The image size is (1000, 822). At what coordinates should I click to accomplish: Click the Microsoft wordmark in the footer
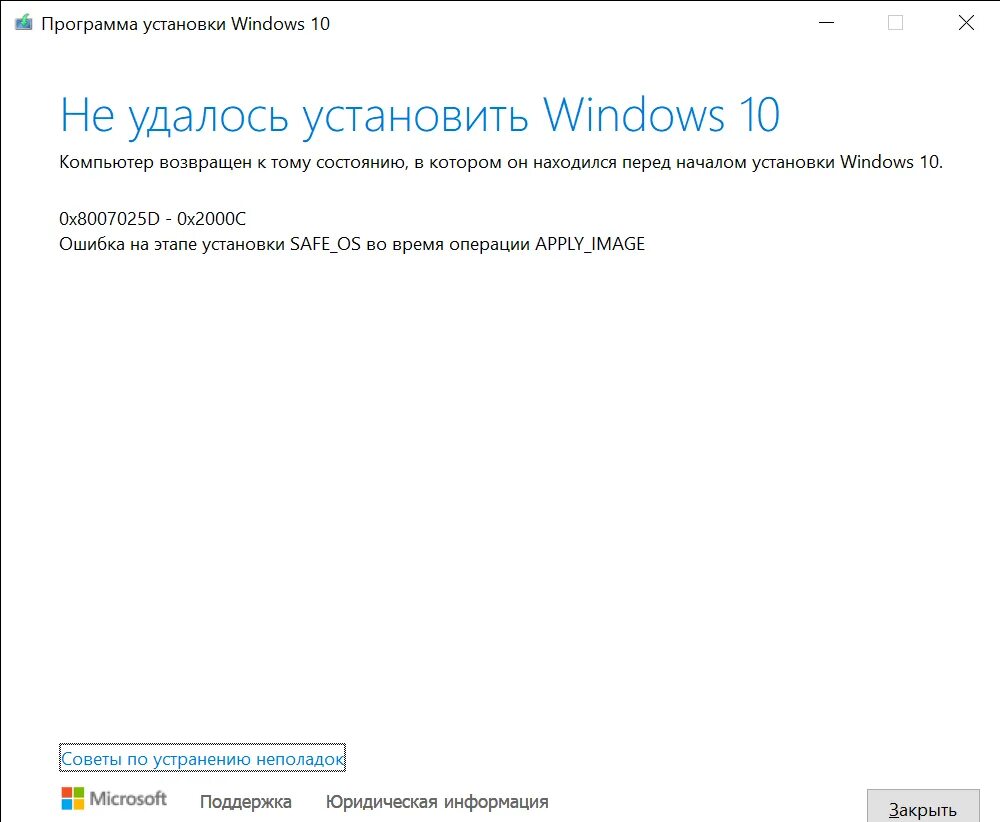coord(128,799)
